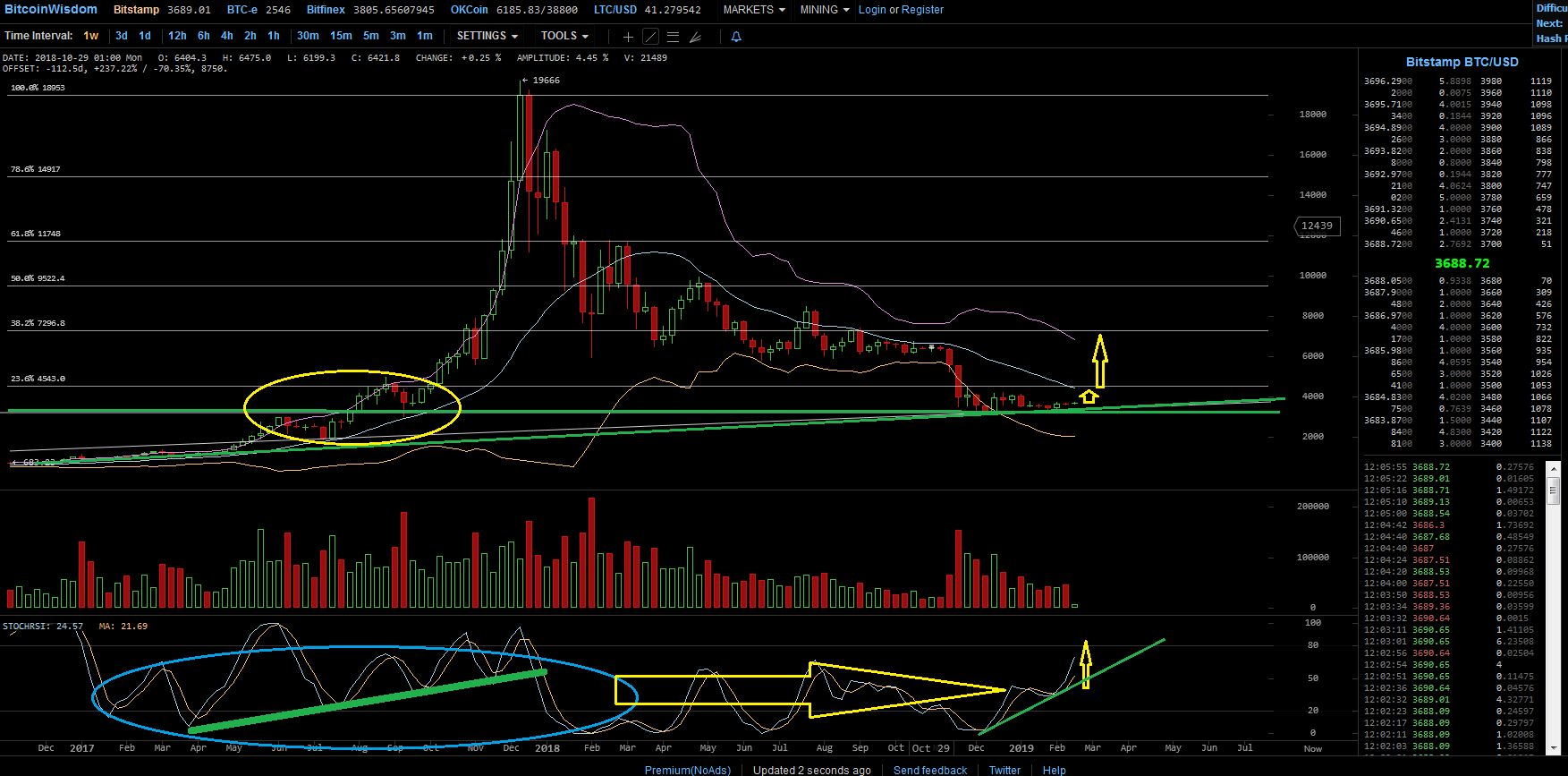Click the Login link

pos(872,10)
